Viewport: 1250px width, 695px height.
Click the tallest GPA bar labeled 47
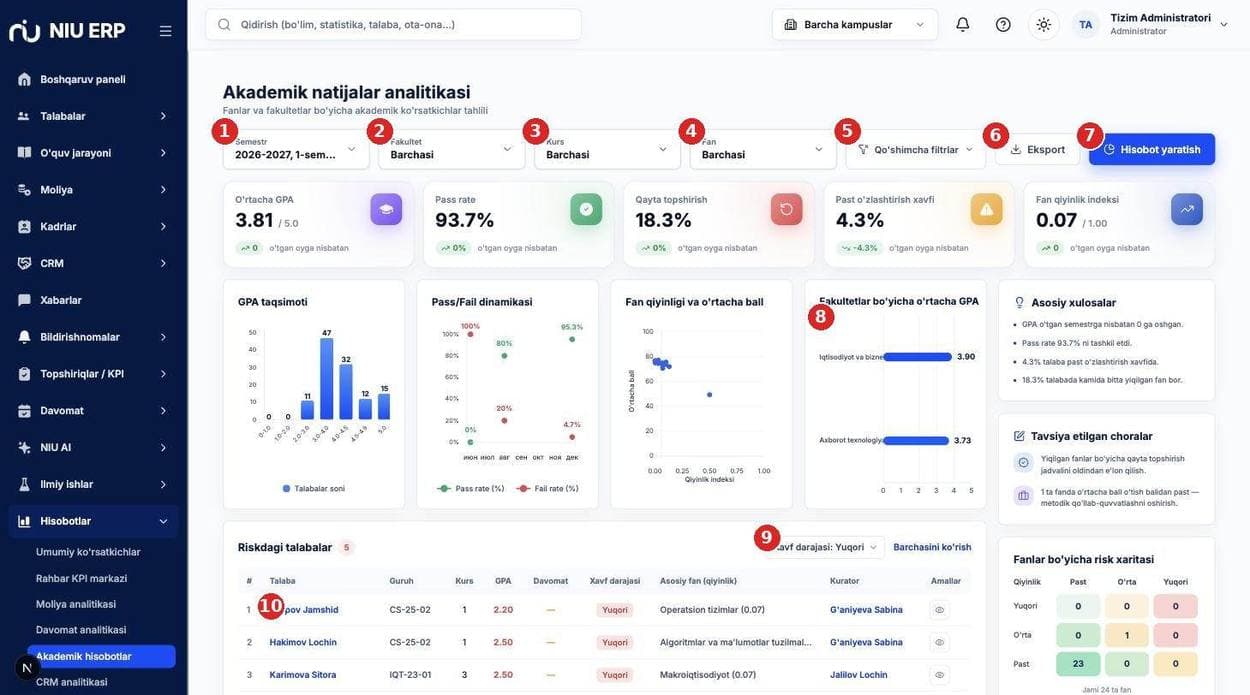[326, 378]
